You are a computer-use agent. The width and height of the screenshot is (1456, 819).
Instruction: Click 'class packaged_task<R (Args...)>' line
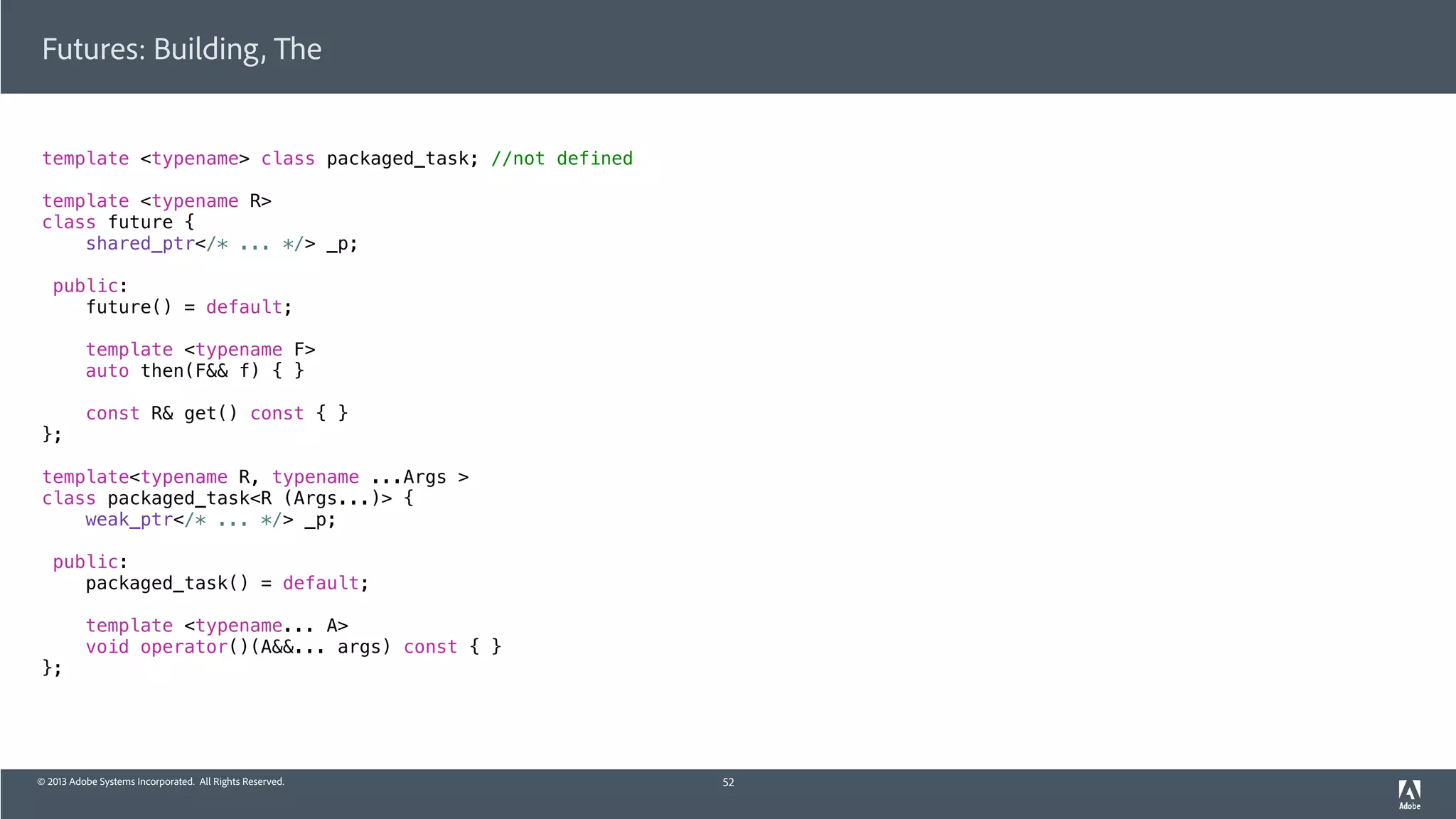pyautogui.click(x=227, y=498)
